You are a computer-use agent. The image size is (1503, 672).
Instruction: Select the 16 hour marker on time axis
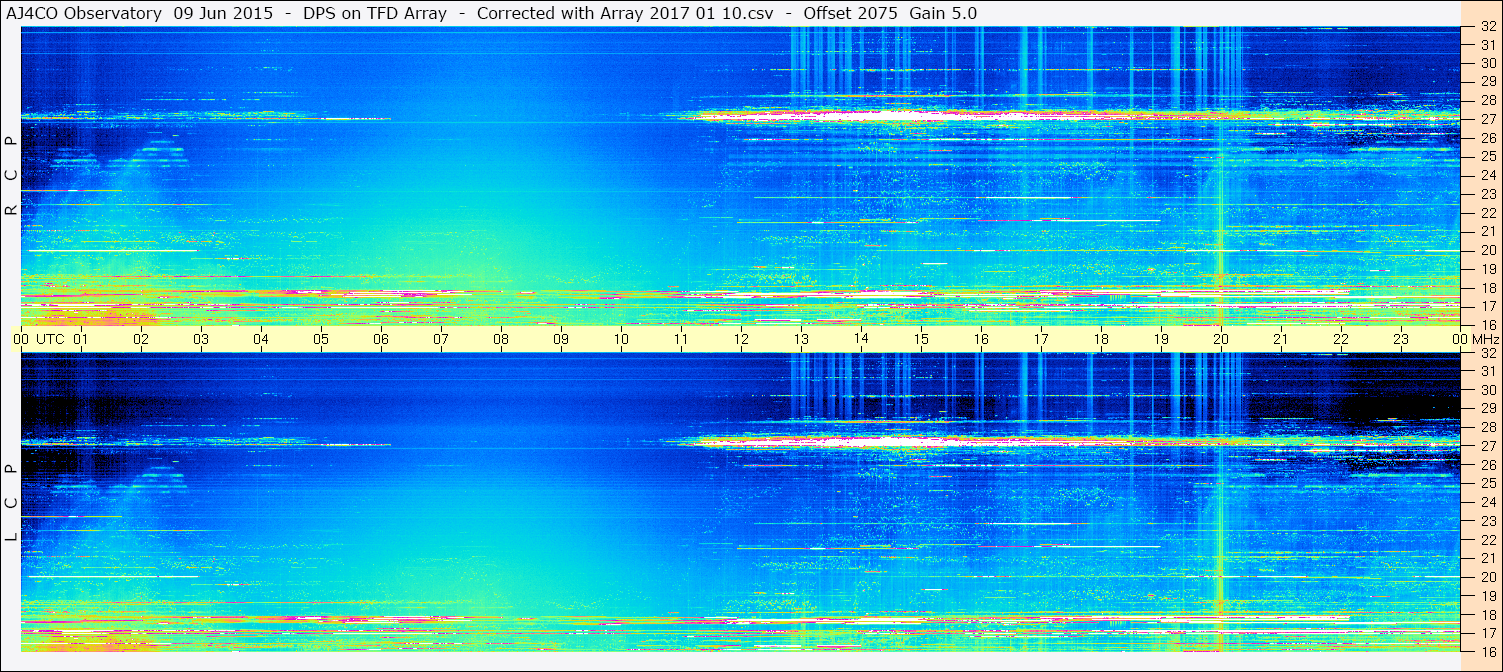click(x=981, y=339)
